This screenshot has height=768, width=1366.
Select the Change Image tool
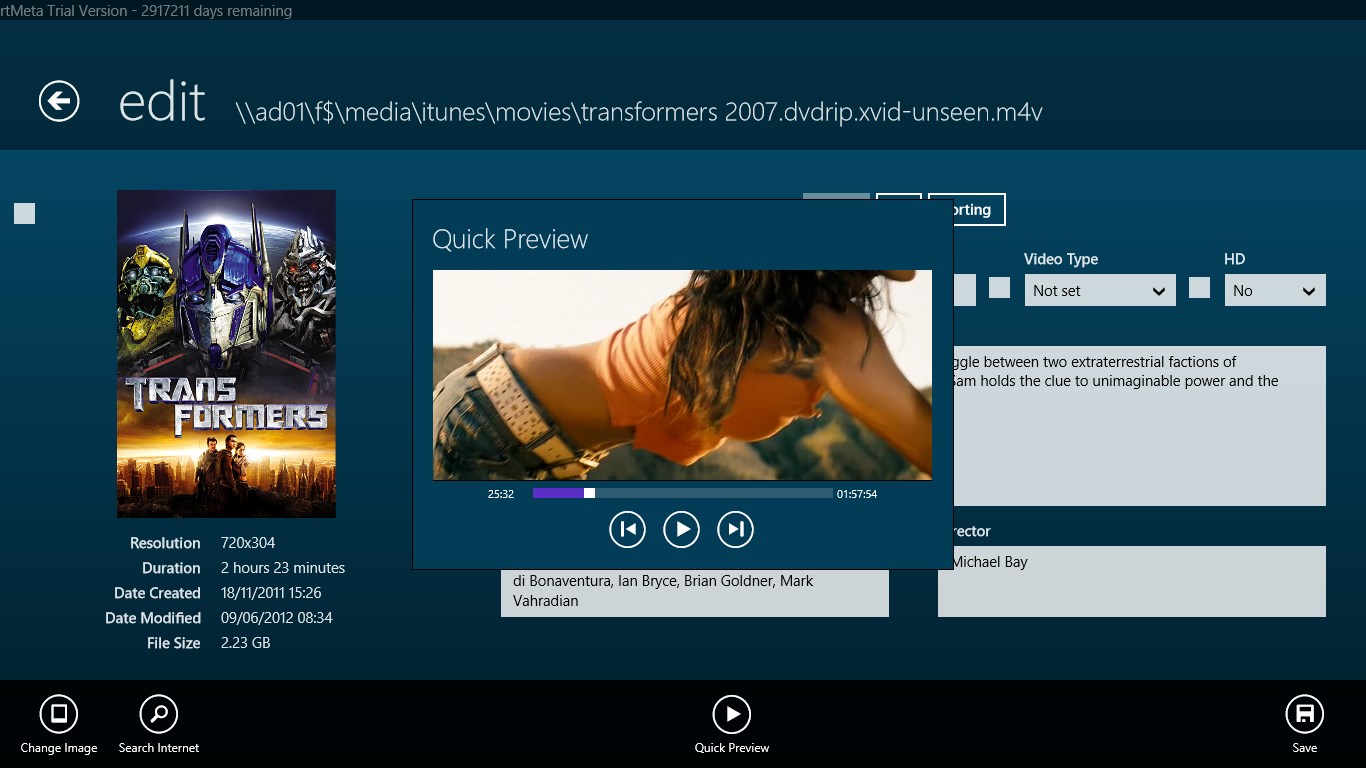click(x=58, y=715)
